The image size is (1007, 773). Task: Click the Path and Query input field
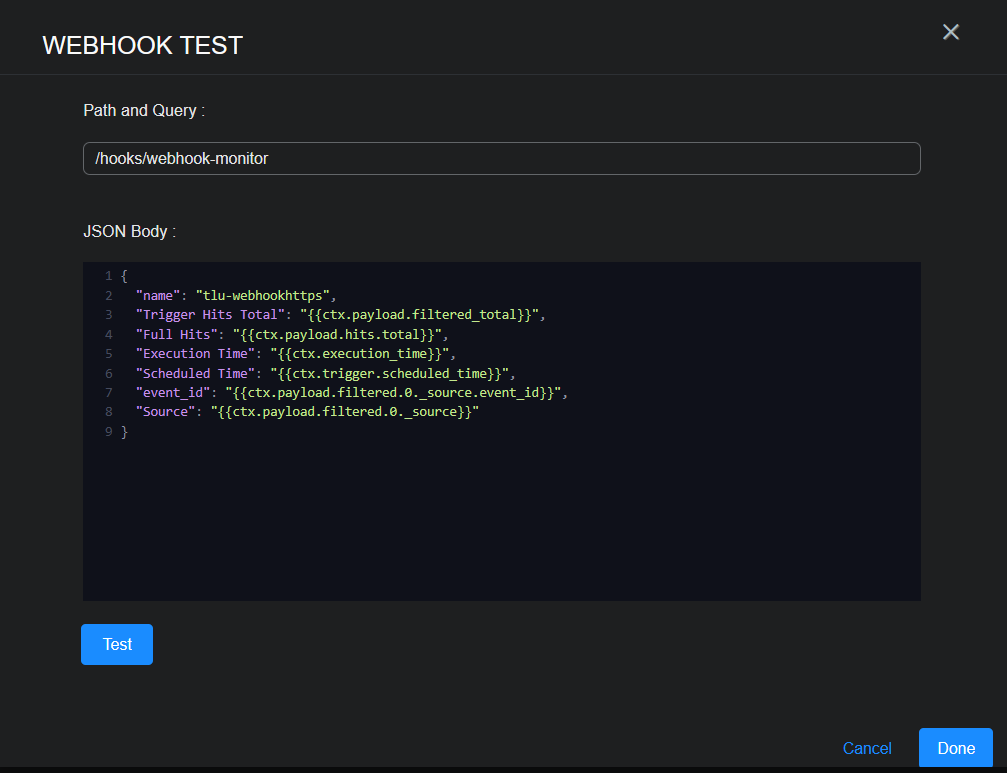[x=501, y=158]
